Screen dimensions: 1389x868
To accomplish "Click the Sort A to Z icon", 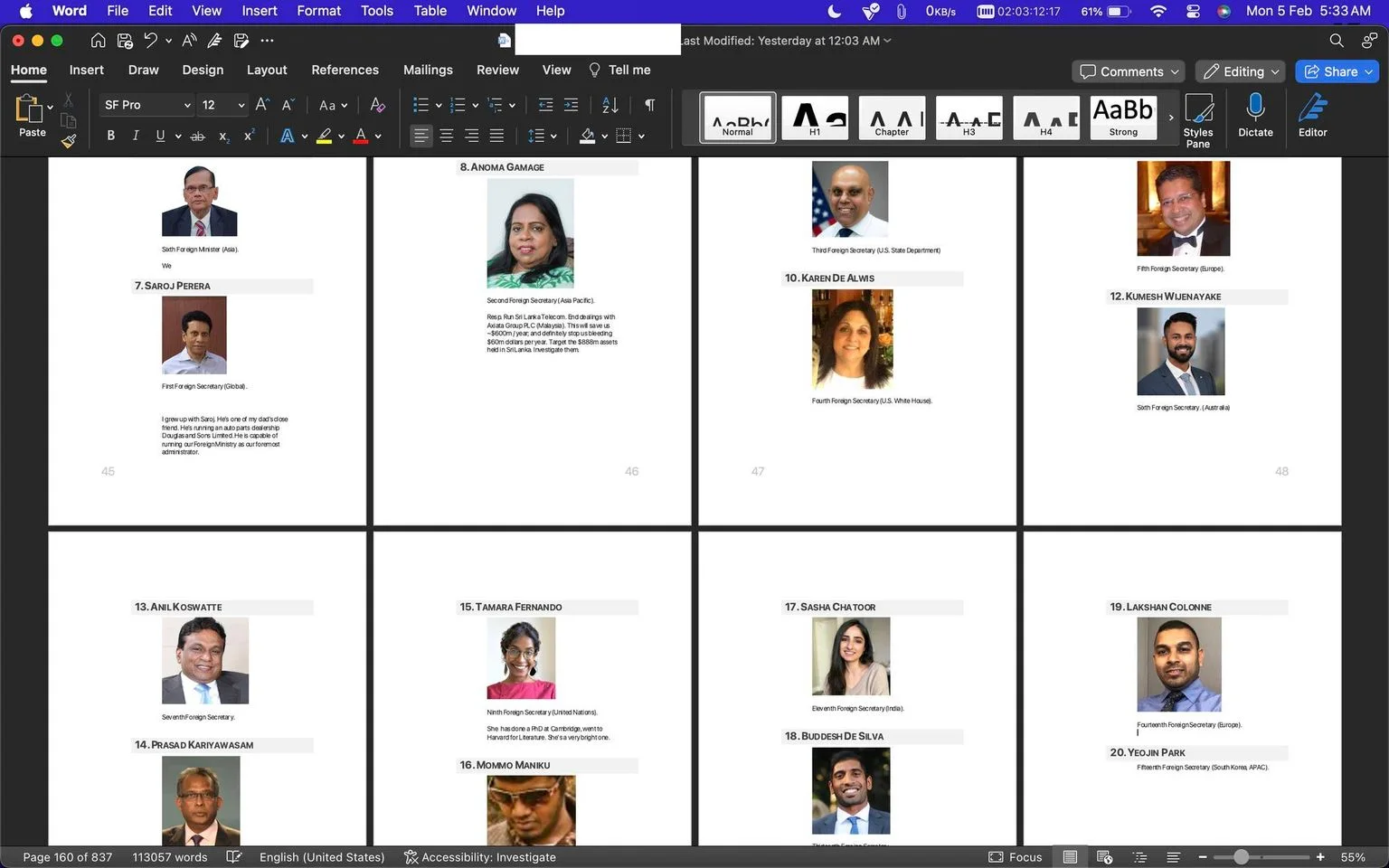I will click(610, 105).
